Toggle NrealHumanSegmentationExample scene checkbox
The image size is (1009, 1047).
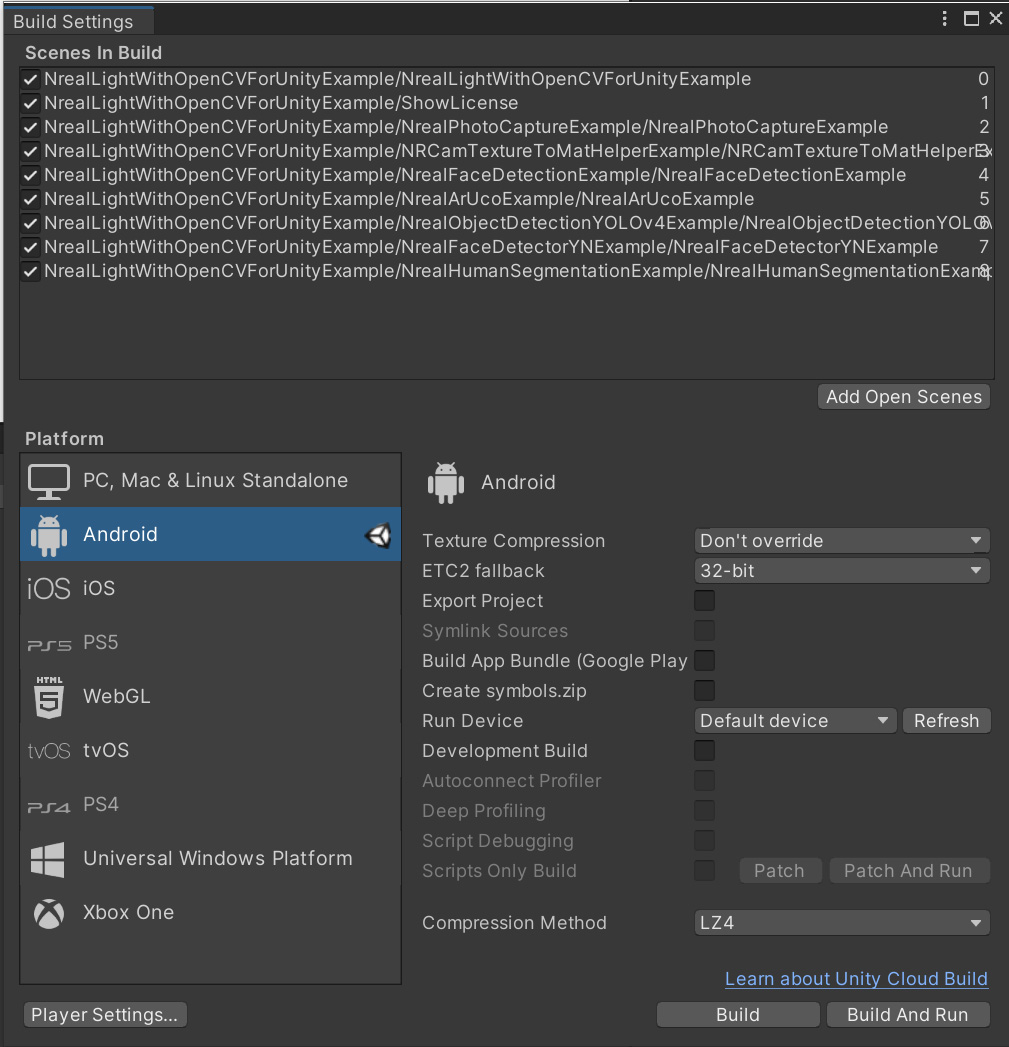tap(30, 272)
